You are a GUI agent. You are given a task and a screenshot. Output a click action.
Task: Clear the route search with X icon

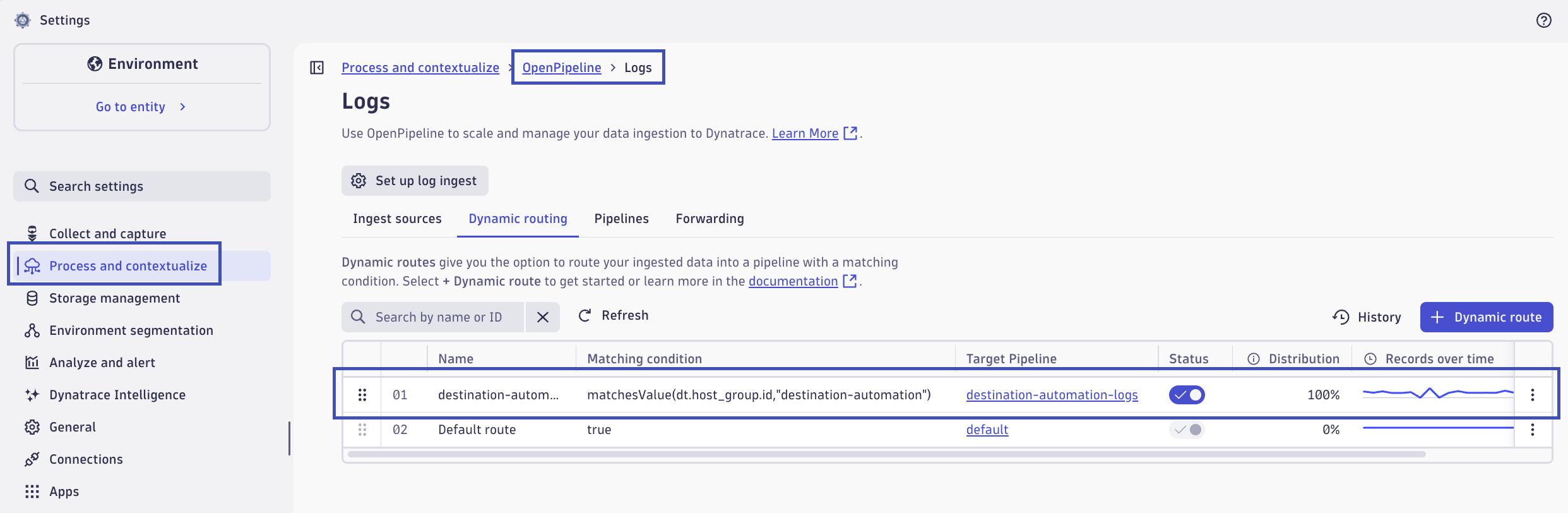pyautogui.click(x=543, y=317)
